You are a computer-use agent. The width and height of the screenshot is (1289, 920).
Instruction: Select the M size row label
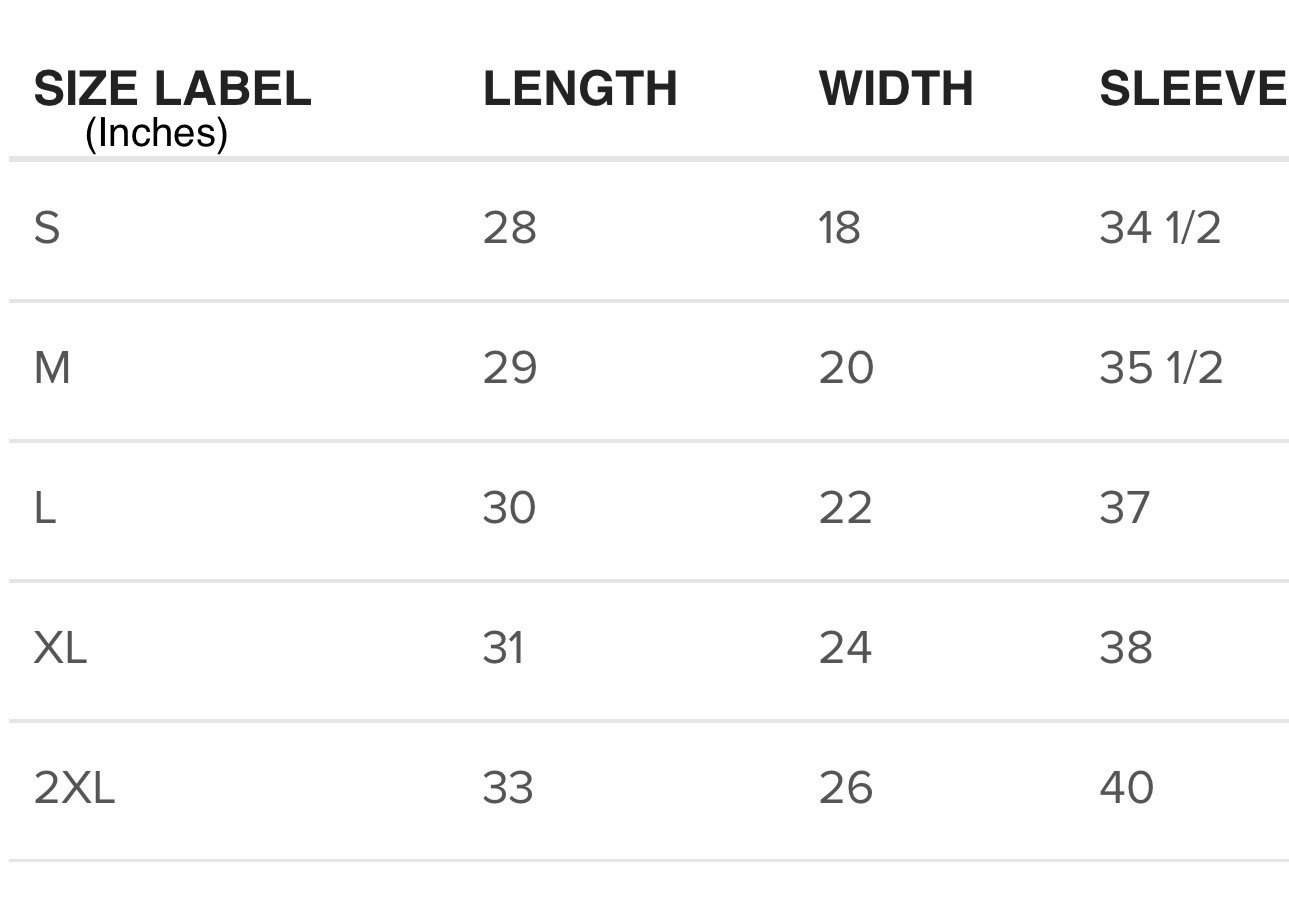[52, 368]
